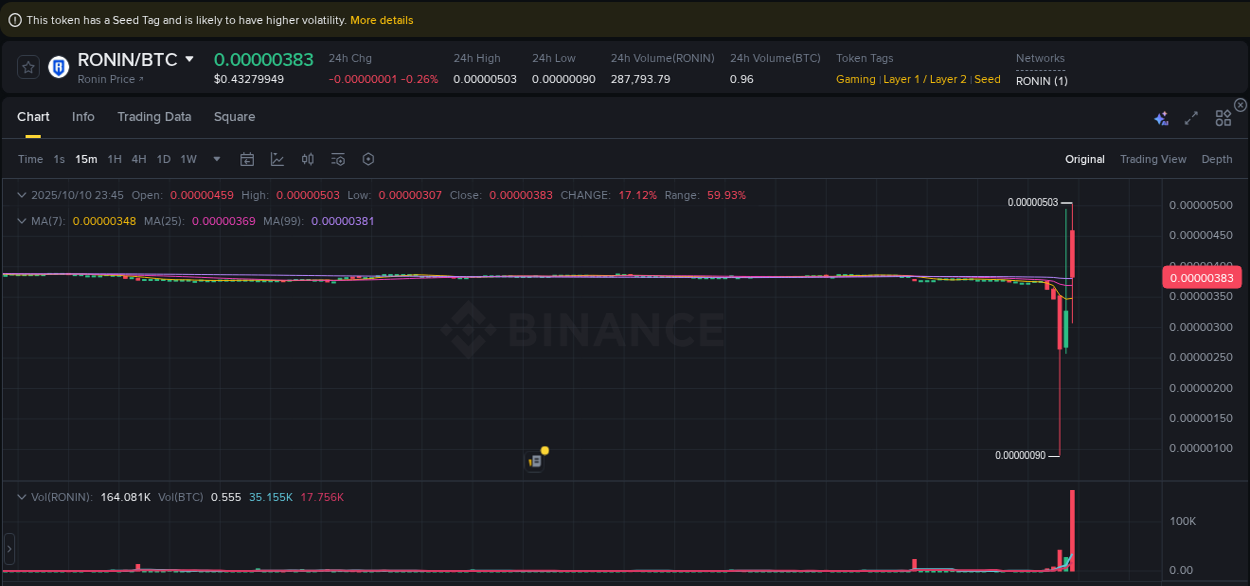Screen dimensions: 1250x586
Task: Open the indicators comparison icon
Action: click(x=307, y=159)
